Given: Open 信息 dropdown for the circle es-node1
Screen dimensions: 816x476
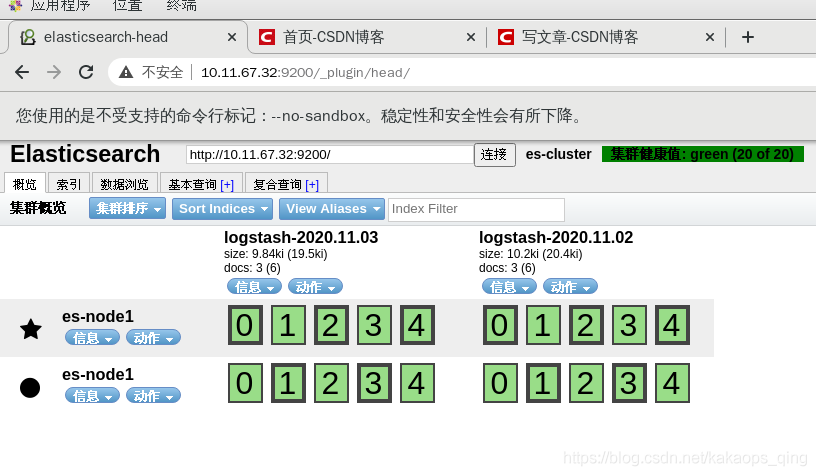Looking at the screenshot, I should [x=92, y=395].
